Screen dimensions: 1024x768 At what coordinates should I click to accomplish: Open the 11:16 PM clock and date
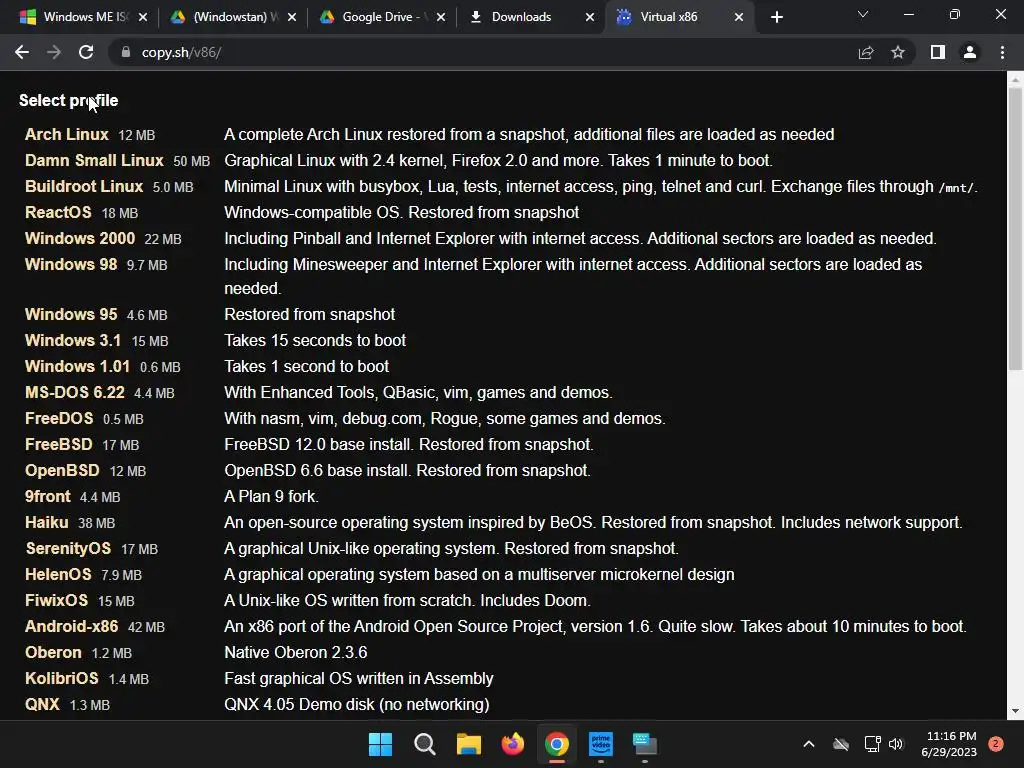pos(949,744)
